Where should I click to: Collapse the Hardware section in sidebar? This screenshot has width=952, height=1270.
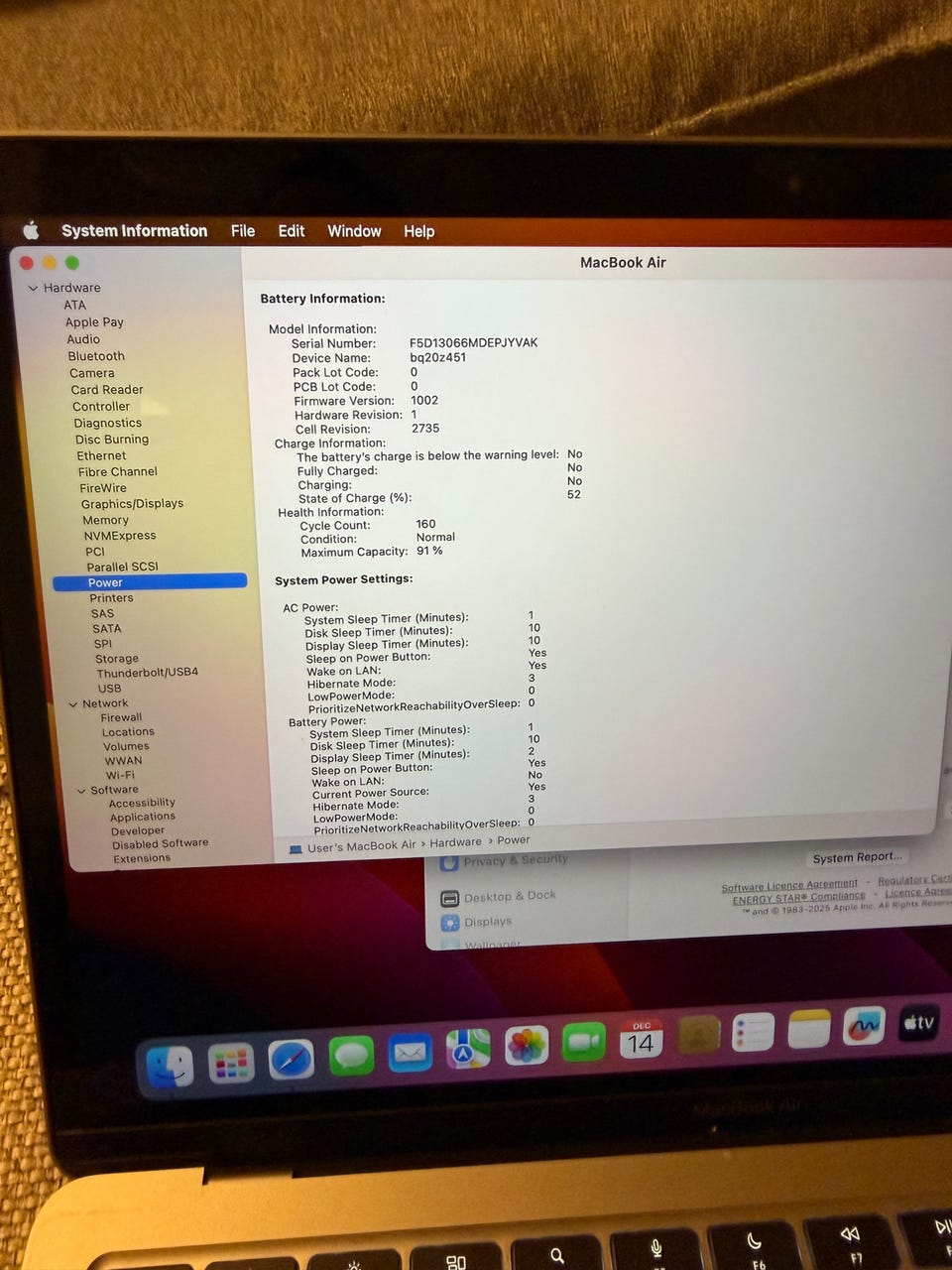pos(33,288)
